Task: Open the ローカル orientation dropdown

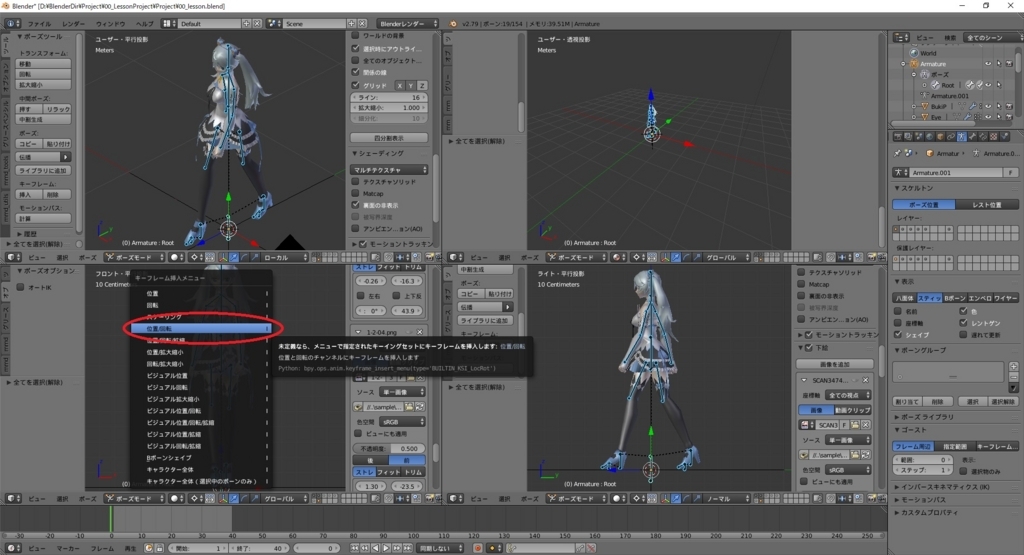Action: tap(285, 257)
